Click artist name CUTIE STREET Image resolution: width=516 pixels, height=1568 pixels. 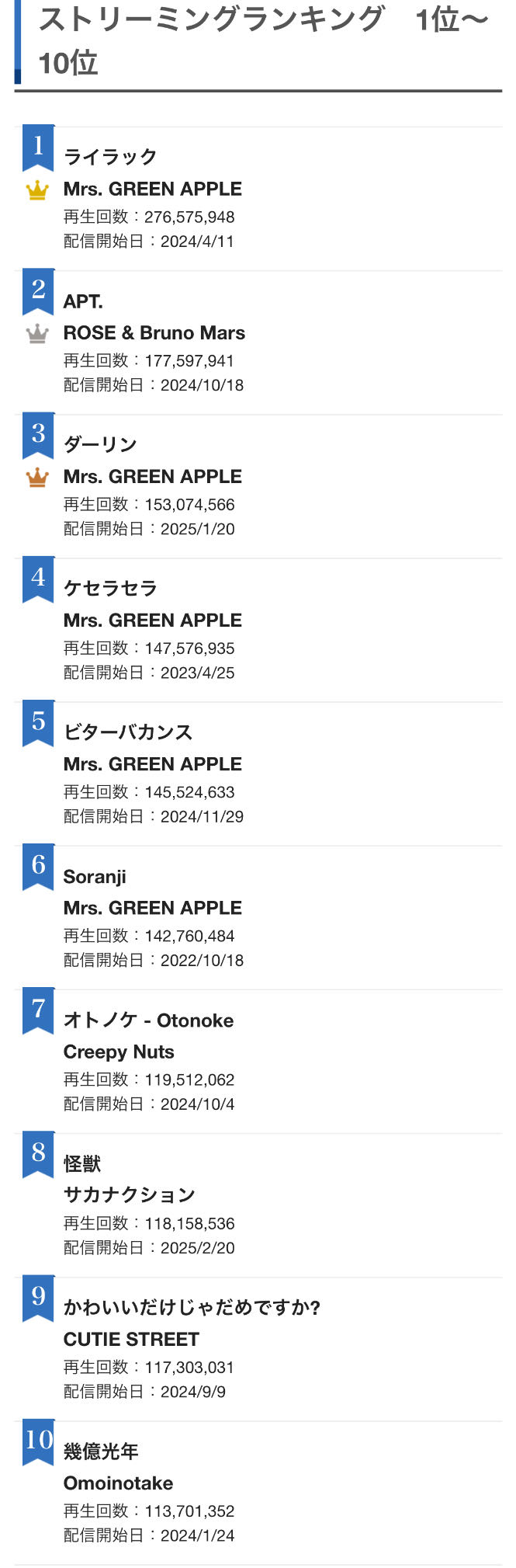pyautogui.click(x=131, y=1339)
